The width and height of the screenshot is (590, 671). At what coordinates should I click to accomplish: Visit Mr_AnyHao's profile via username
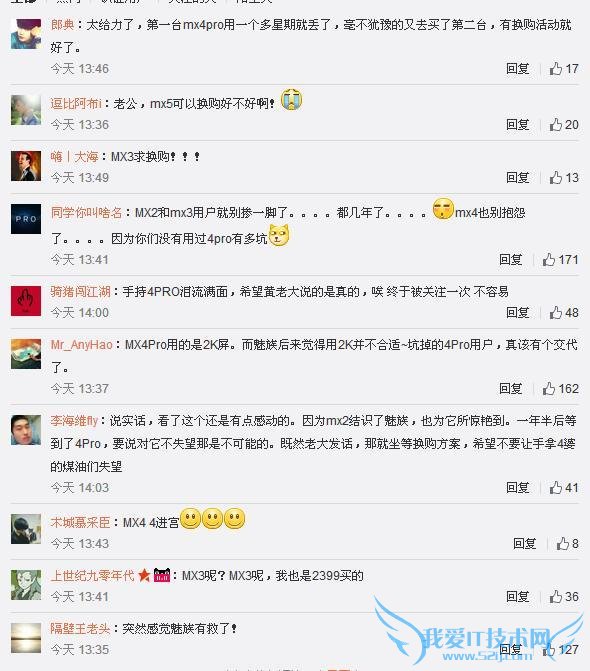81,345
